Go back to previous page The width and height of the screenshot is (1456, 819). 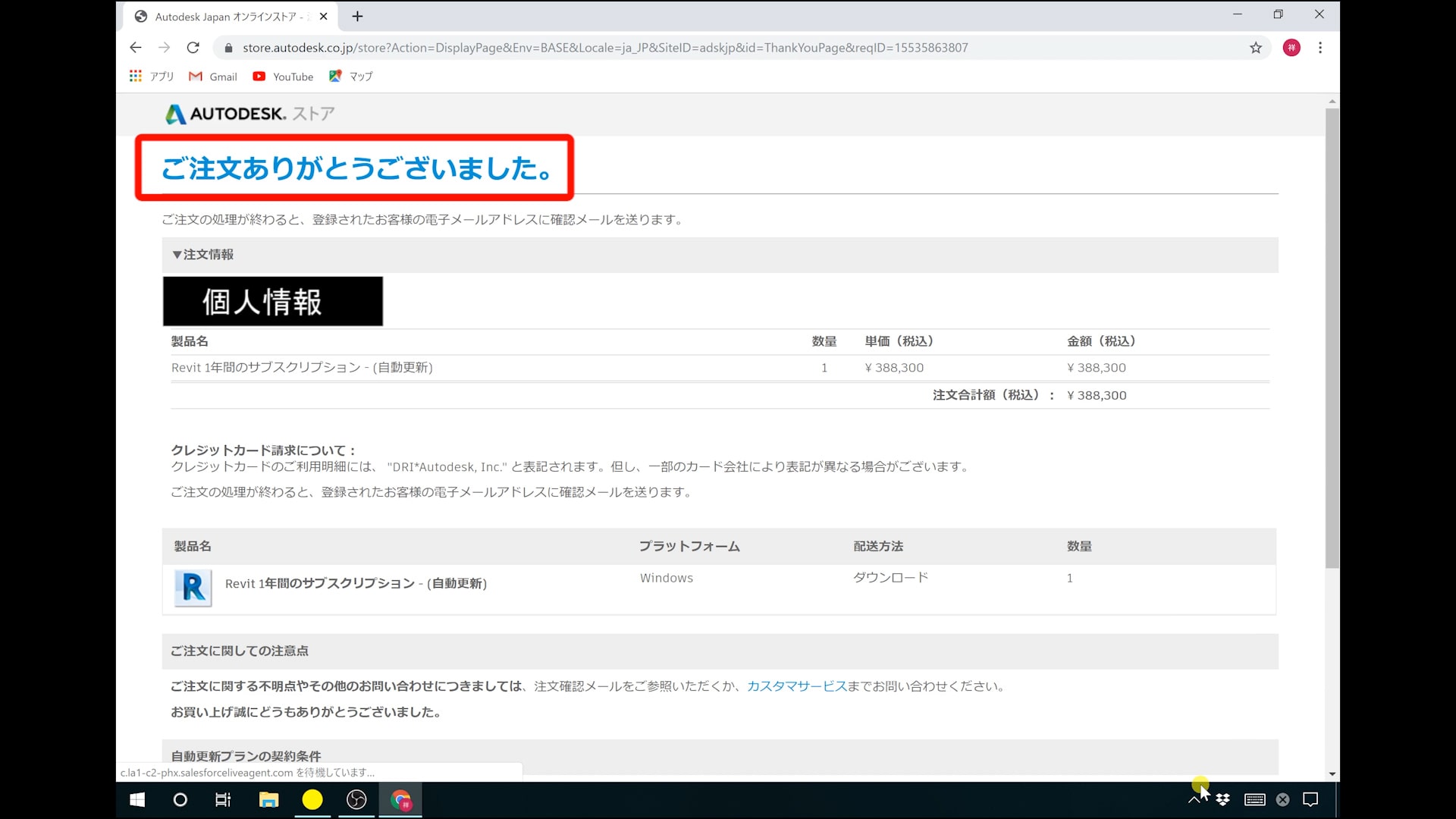[136, 48]
